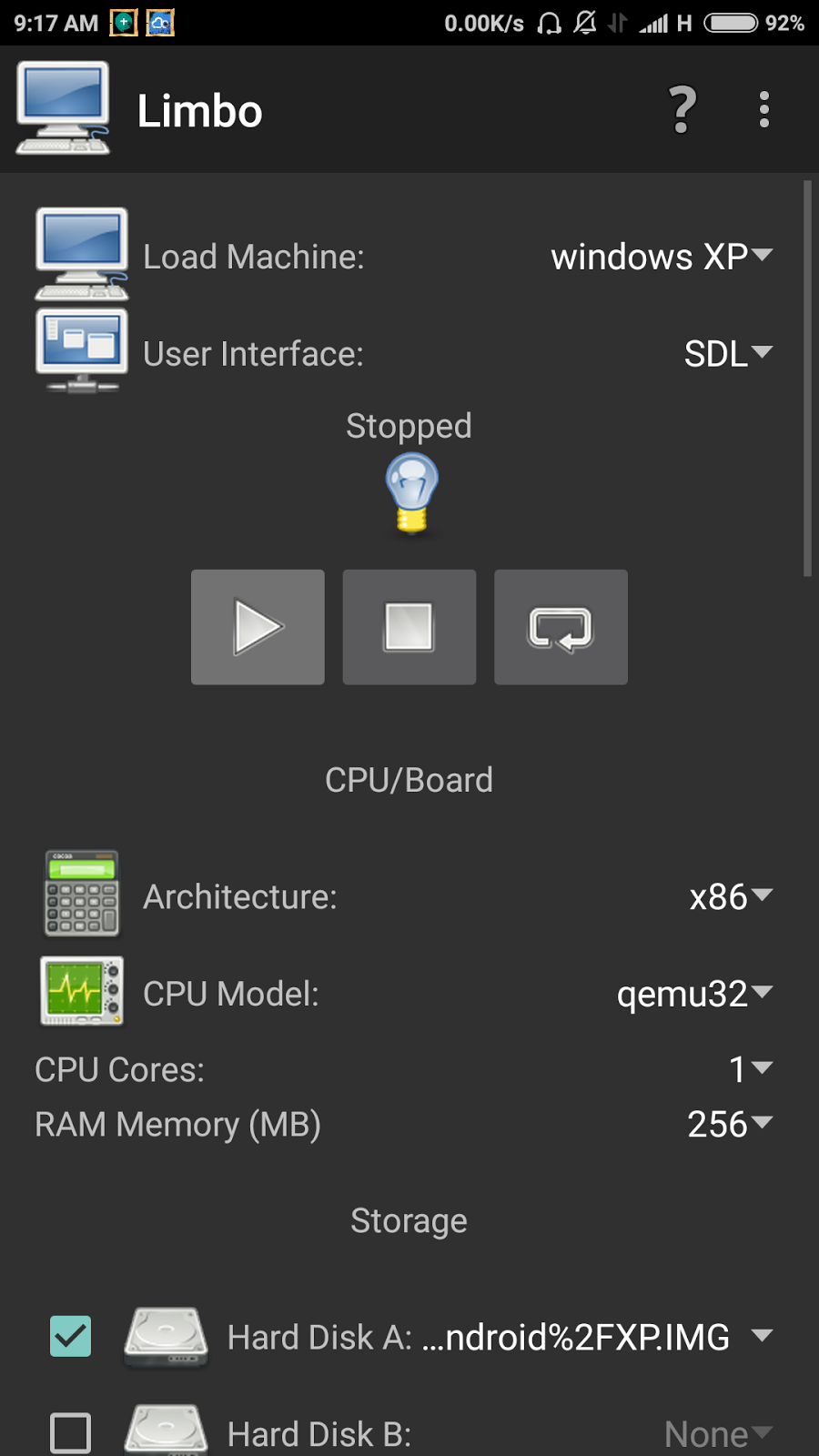819x1456 pixels.
Task: Click the Restart virtual machine button
Action: coord(561,627)
